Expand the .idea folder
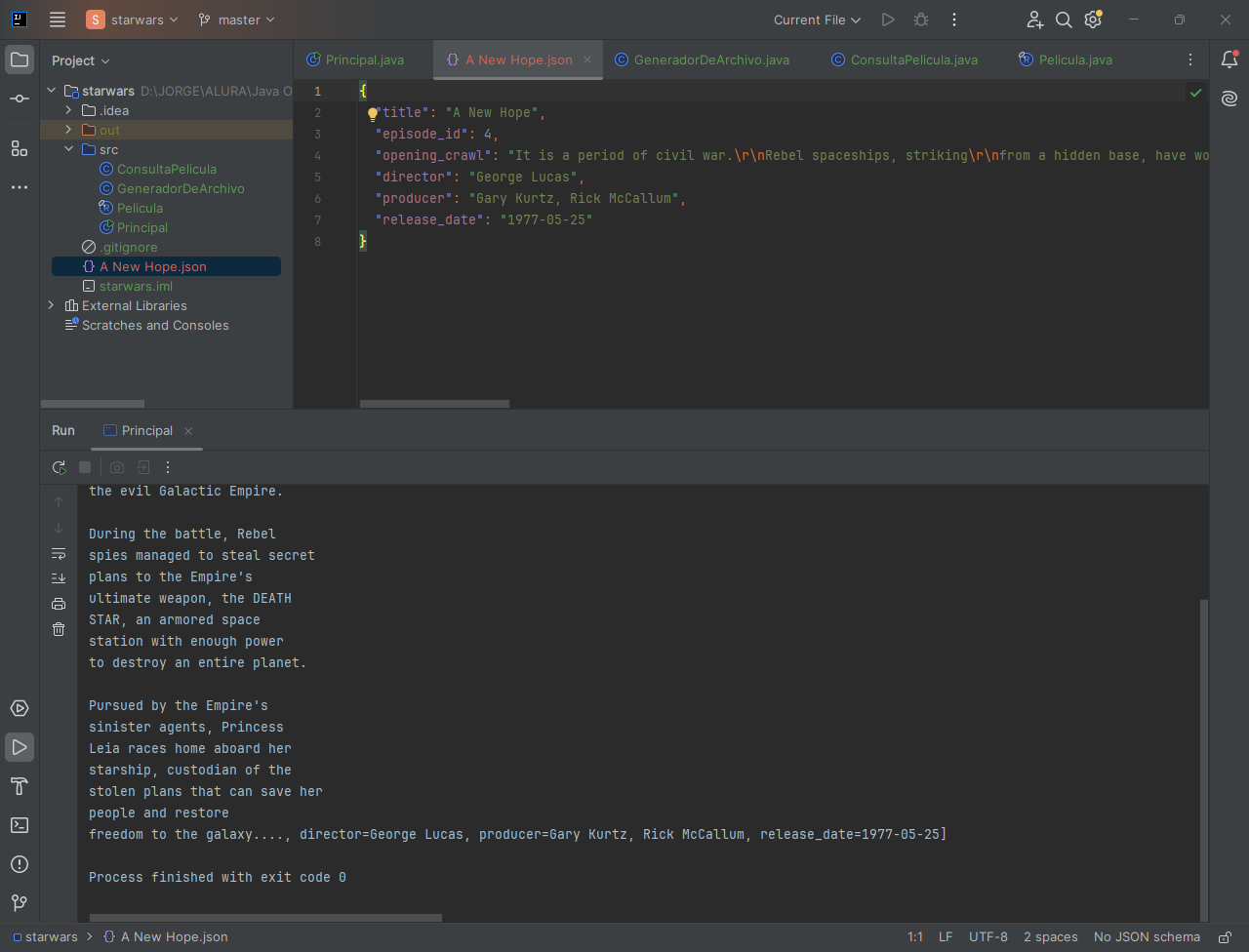This screenshot has height=952, width=1249. [68, 110]
